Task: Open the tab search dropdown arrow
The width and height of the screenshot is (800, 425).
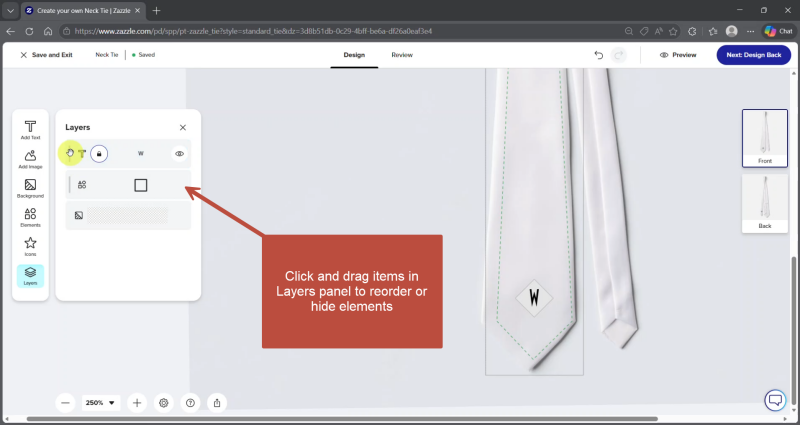Action: click(x=10, y=11)
